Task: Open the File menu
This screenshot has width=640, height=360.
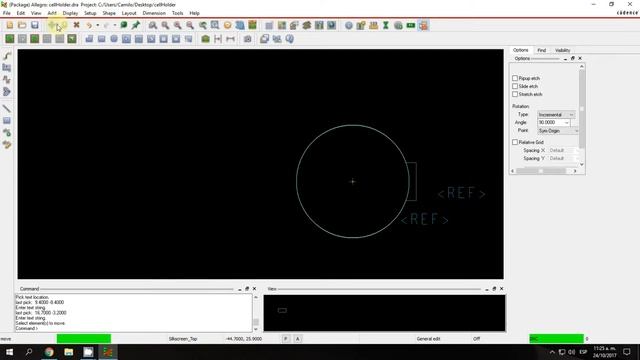Action: (7, 13)
